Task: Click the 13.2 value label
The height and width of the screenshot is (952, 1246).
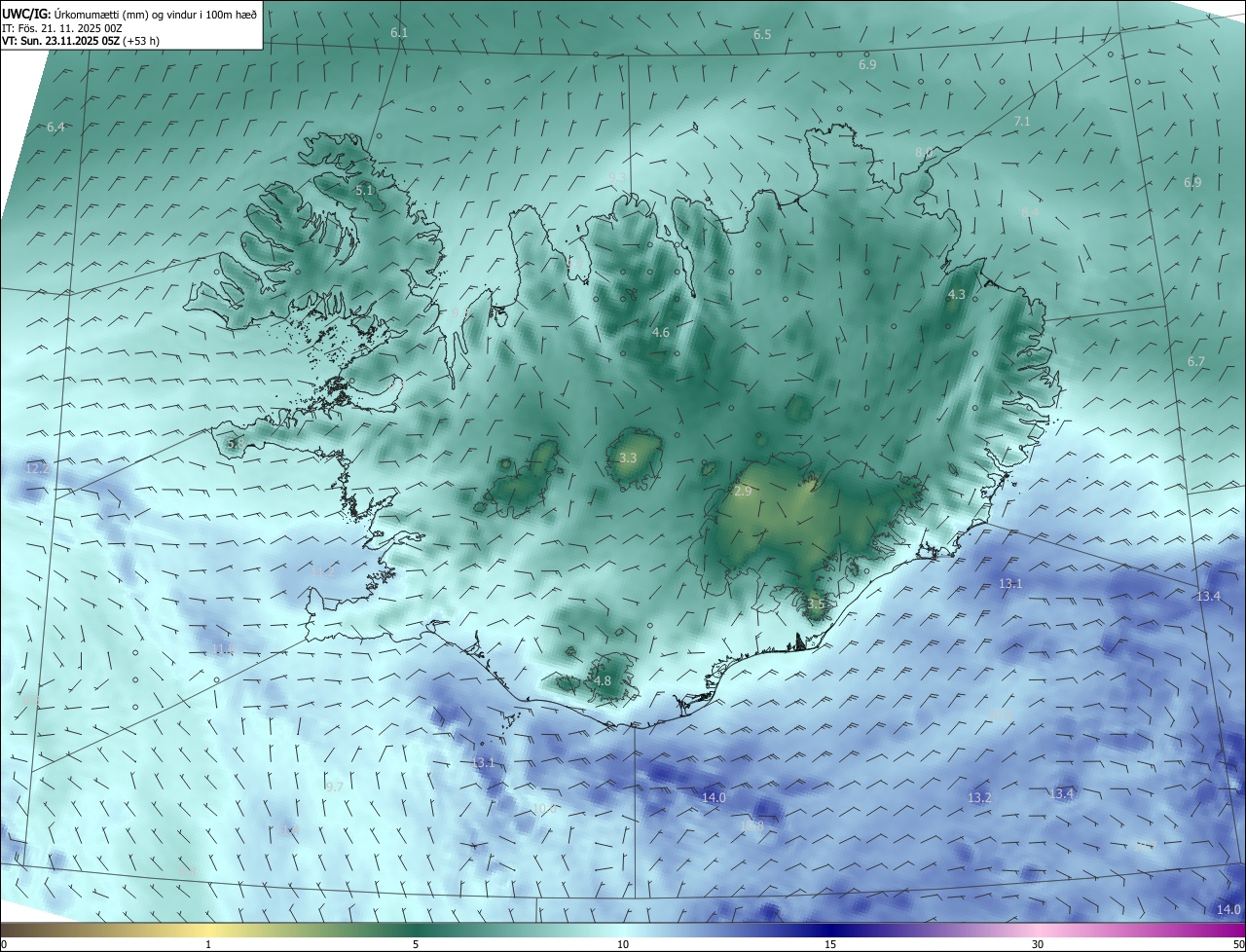Action: (x=979, y=798)
